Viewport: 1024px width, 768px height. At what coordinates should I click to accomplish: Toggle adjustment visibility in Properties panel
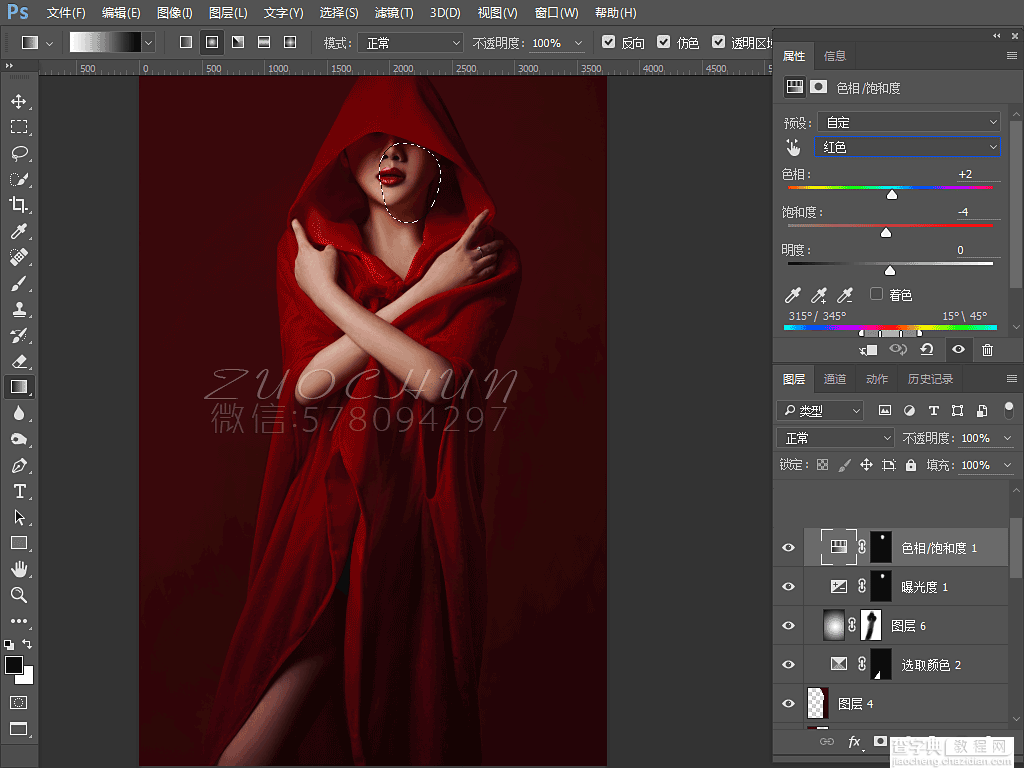point(958,349)
